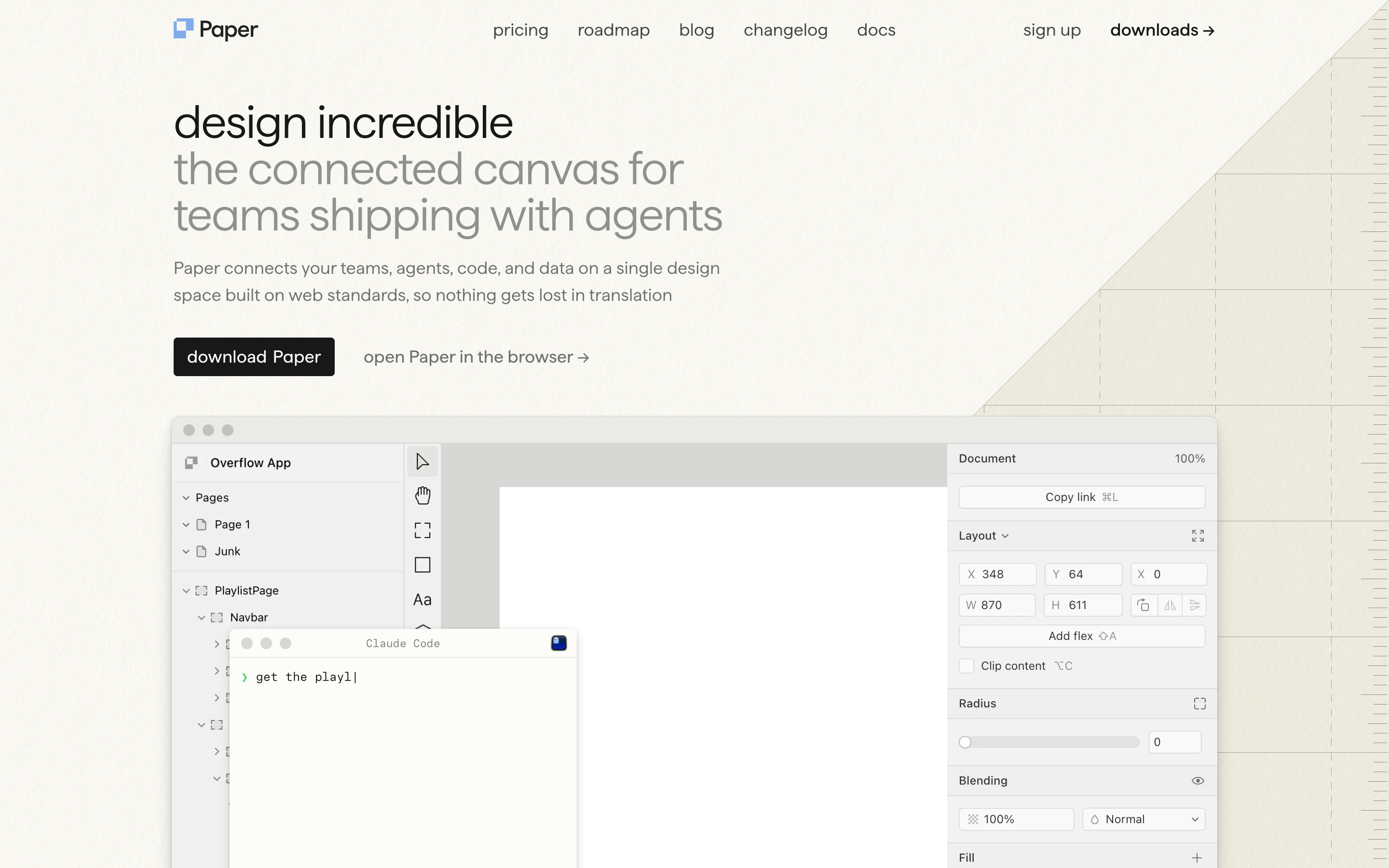Click the blue Claude Code app icon

click(559, 643)
